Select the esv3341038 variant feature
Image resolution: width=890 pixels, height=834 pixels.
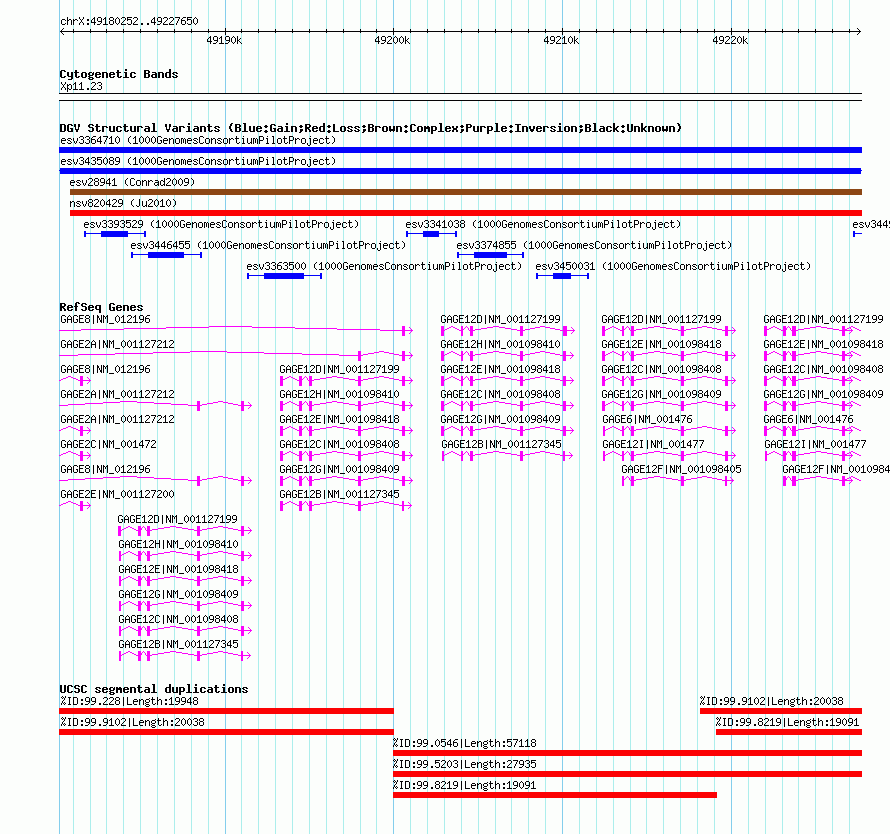tap(431, 234)
